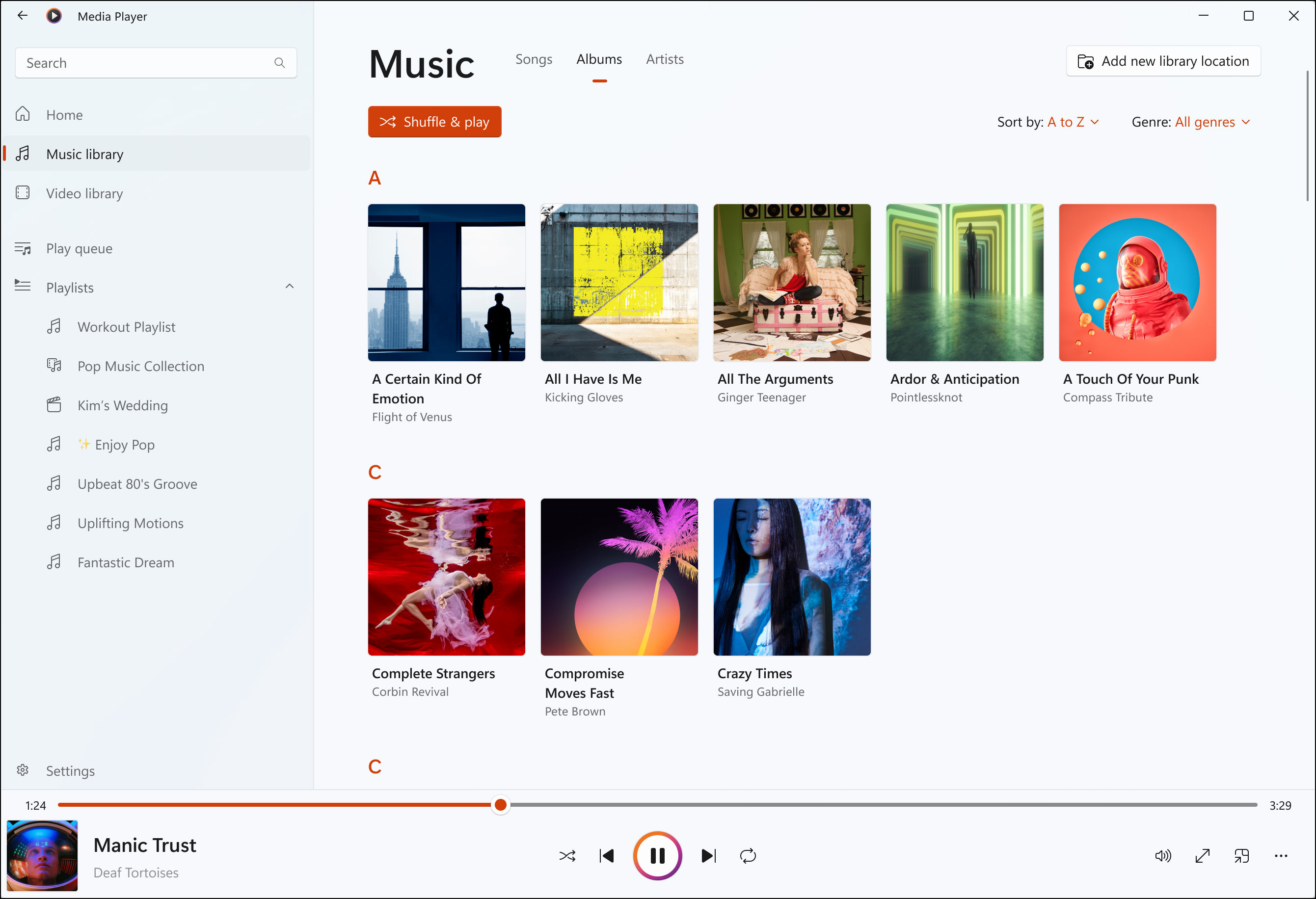The width and height of the screenshot is (1316, 899).
Task: Switch to full screen view
Action: click(x=1203, y=856)
